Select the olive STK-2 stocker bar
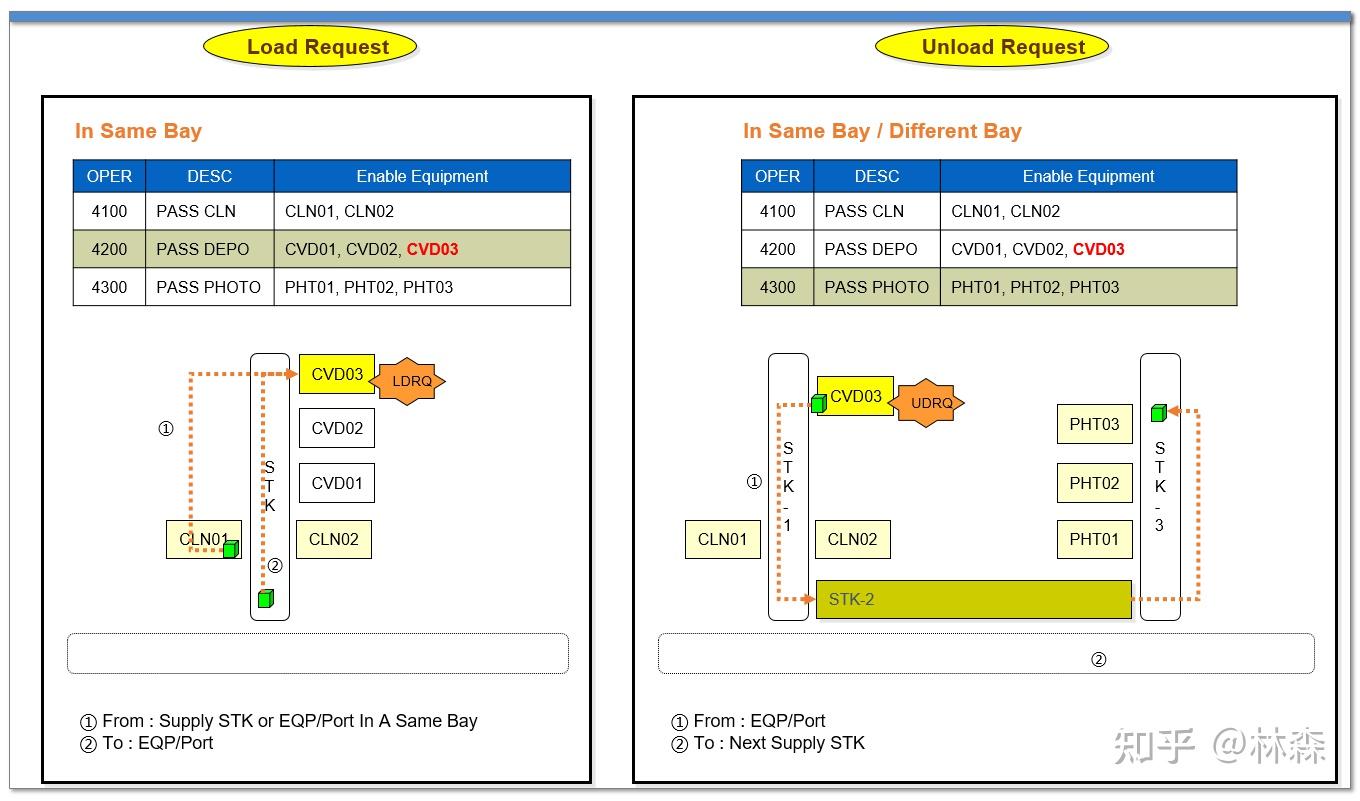This screenshot has height=801, width=1360. click(x=974, y=600)
